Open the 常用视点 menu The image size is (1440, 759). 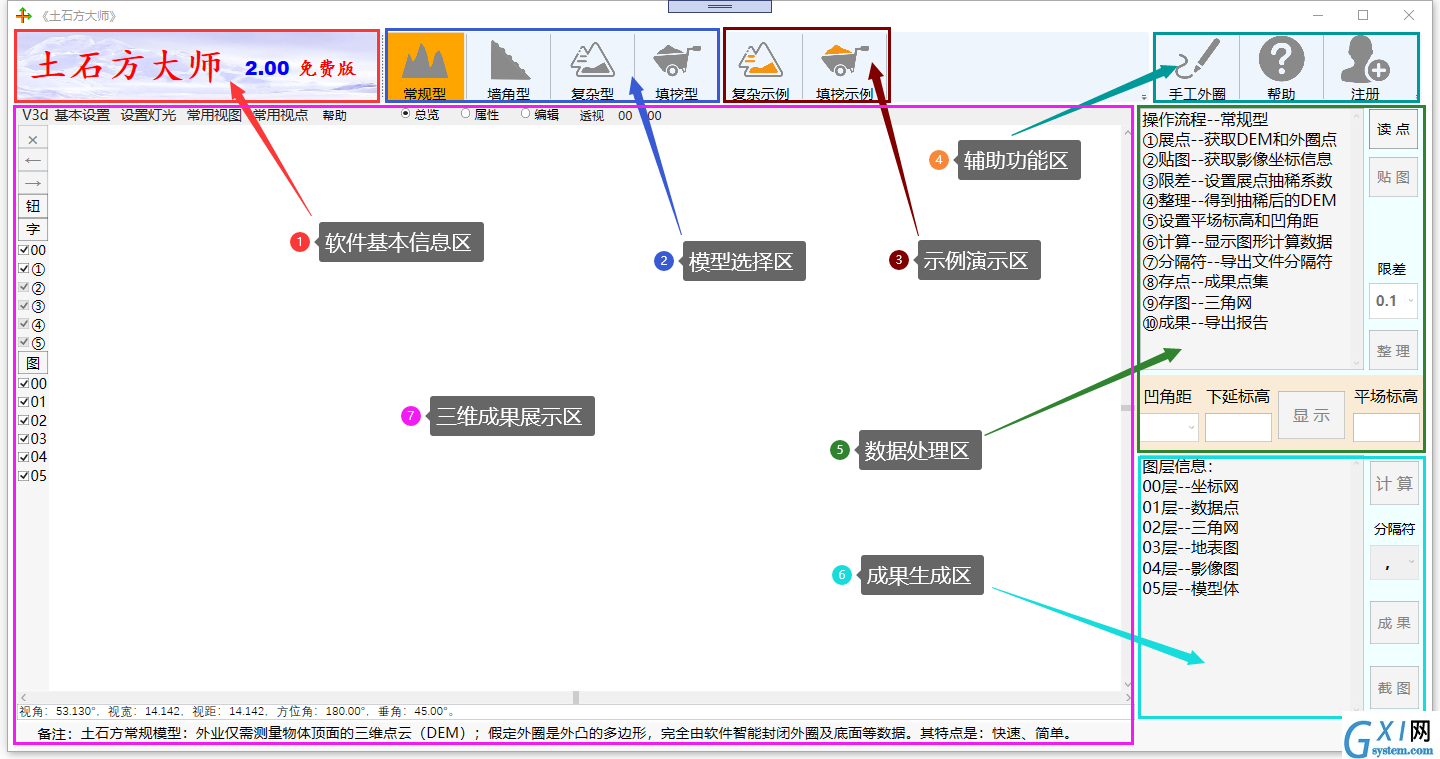pyautogui.click(x=280, y=115)
